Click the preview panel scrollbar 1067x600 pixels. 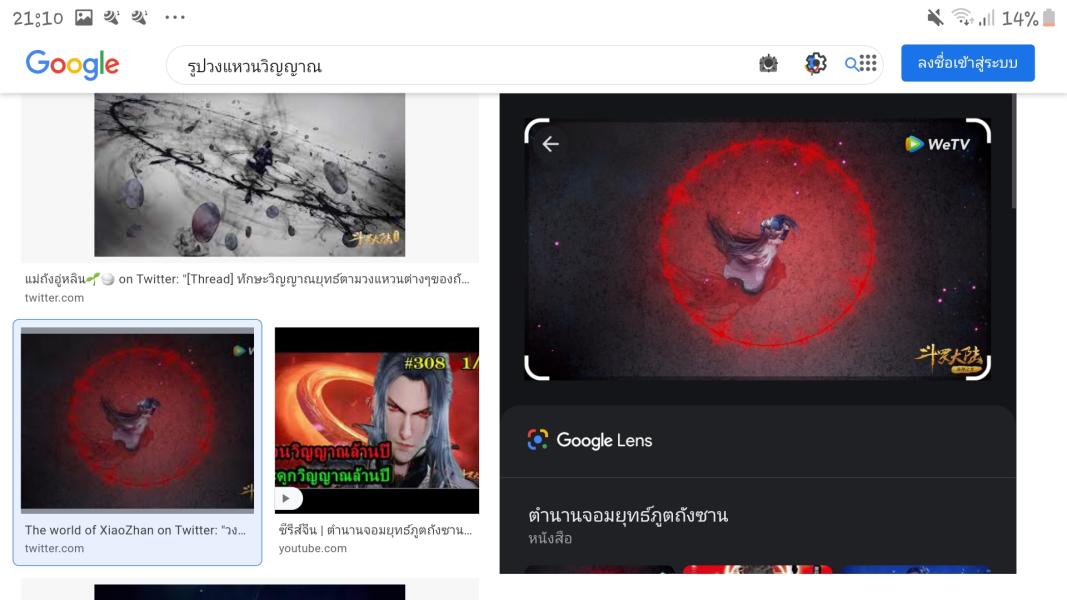point(1013,151)
